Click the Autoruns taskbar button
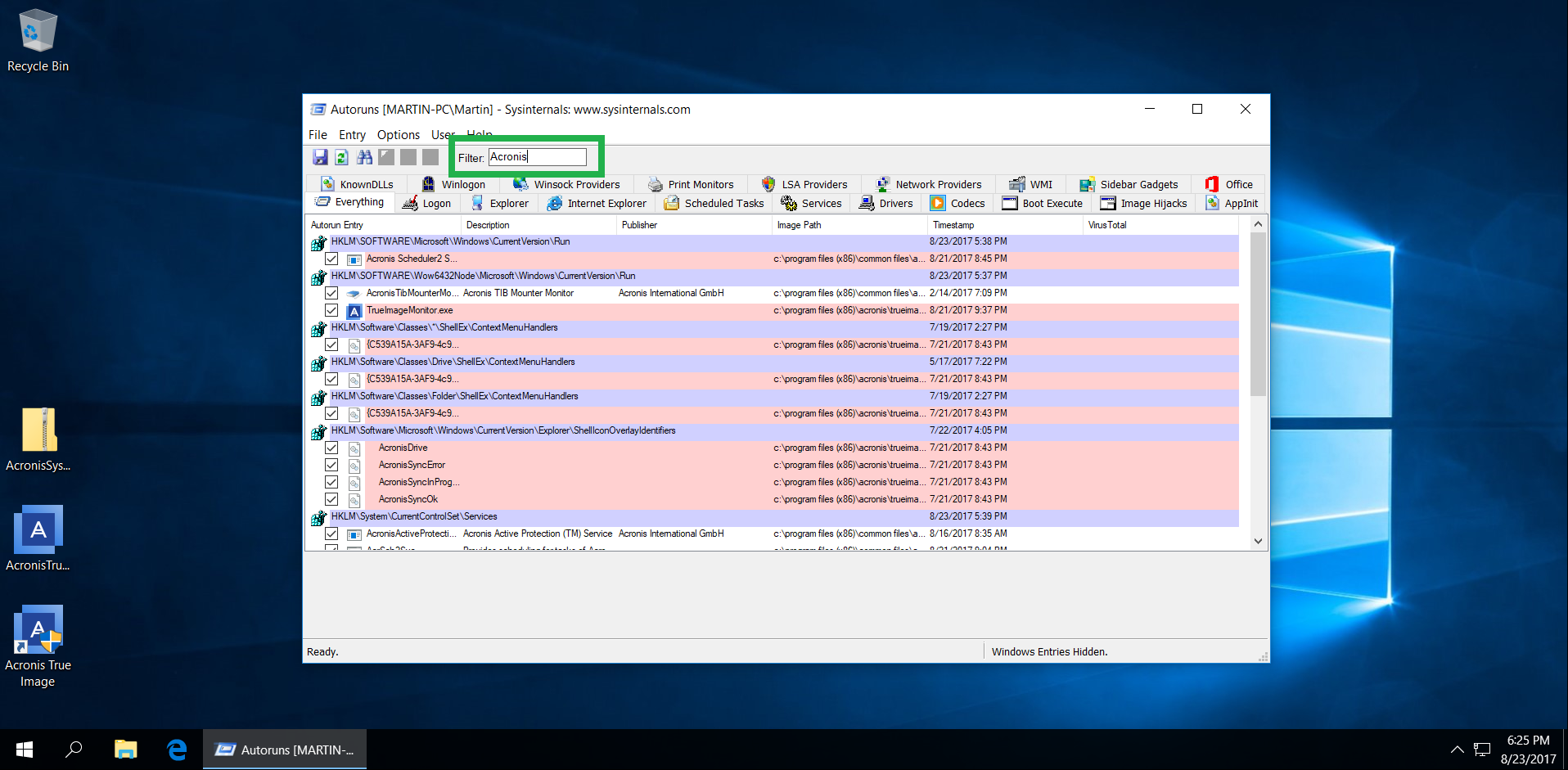The image size is (1568, 770). tap(285, 750)
